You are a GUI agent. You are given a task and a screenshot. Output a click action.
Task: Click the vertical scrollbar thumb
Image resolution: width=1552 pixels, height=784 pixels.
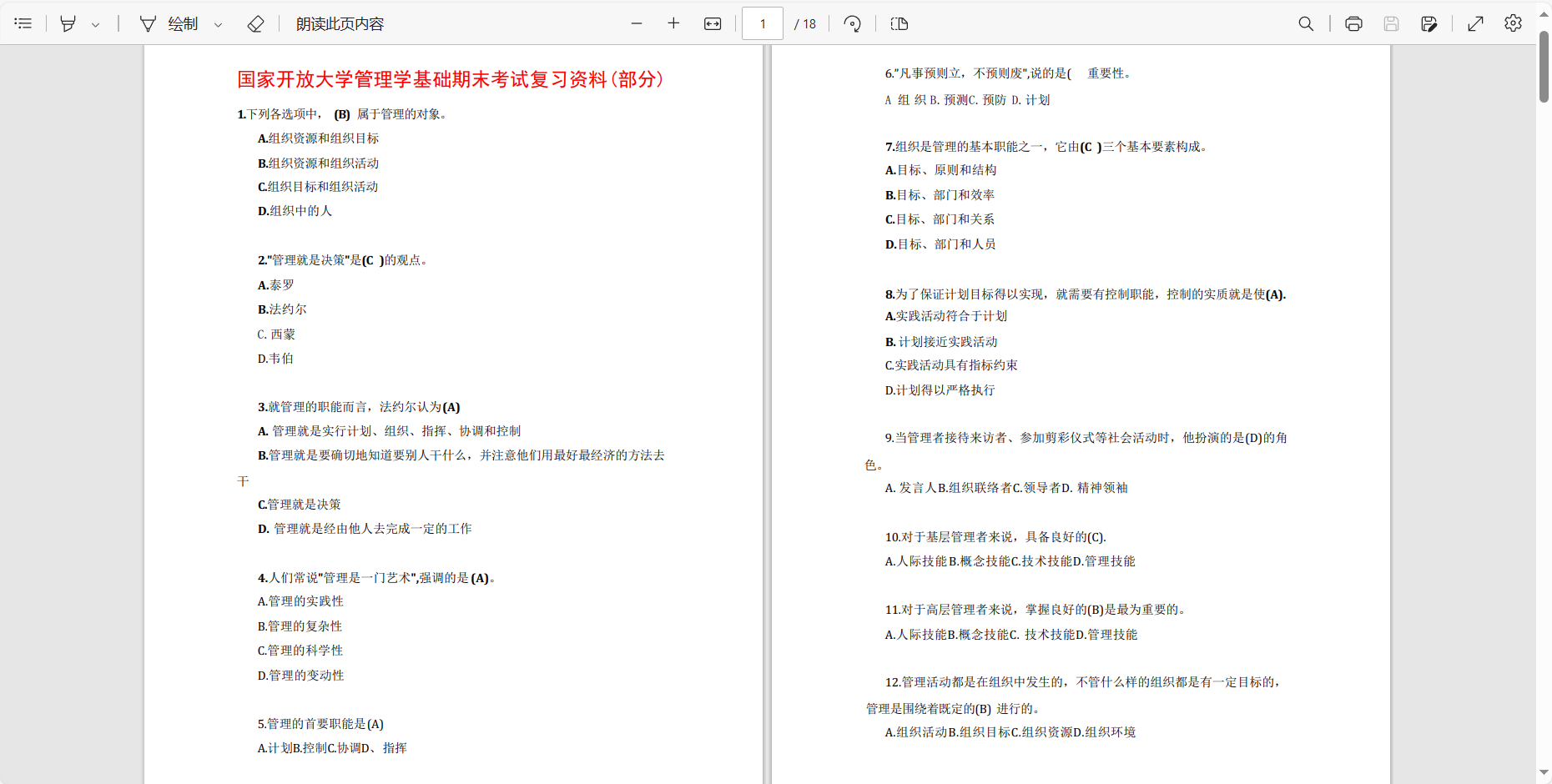coord(1544,67)
